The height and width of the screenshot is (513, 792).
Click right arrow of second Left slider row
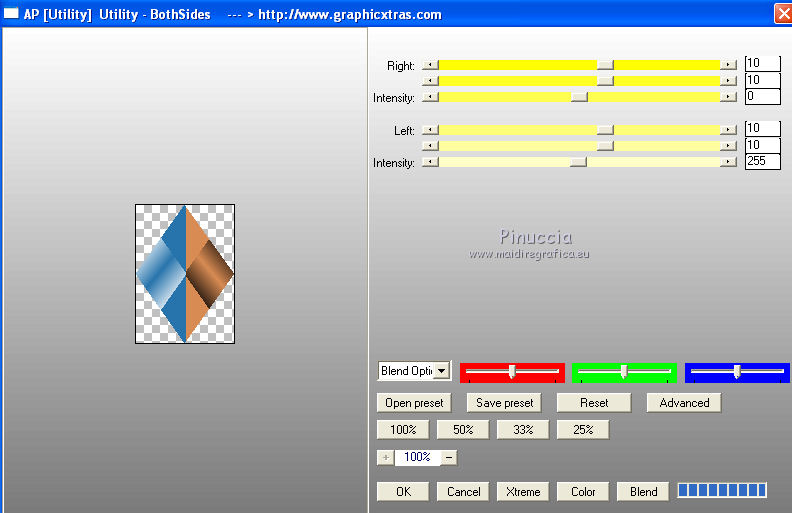(728, 145)
